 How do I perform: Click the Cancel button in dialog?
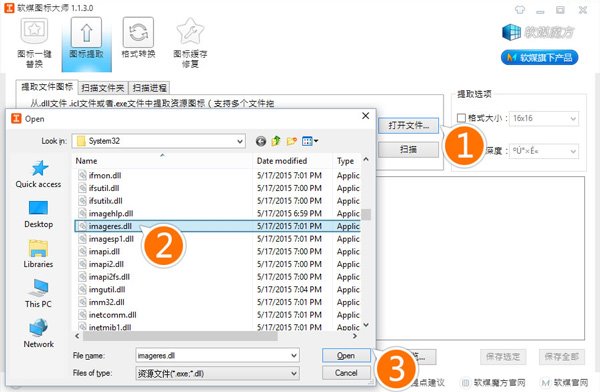[346, 373]
